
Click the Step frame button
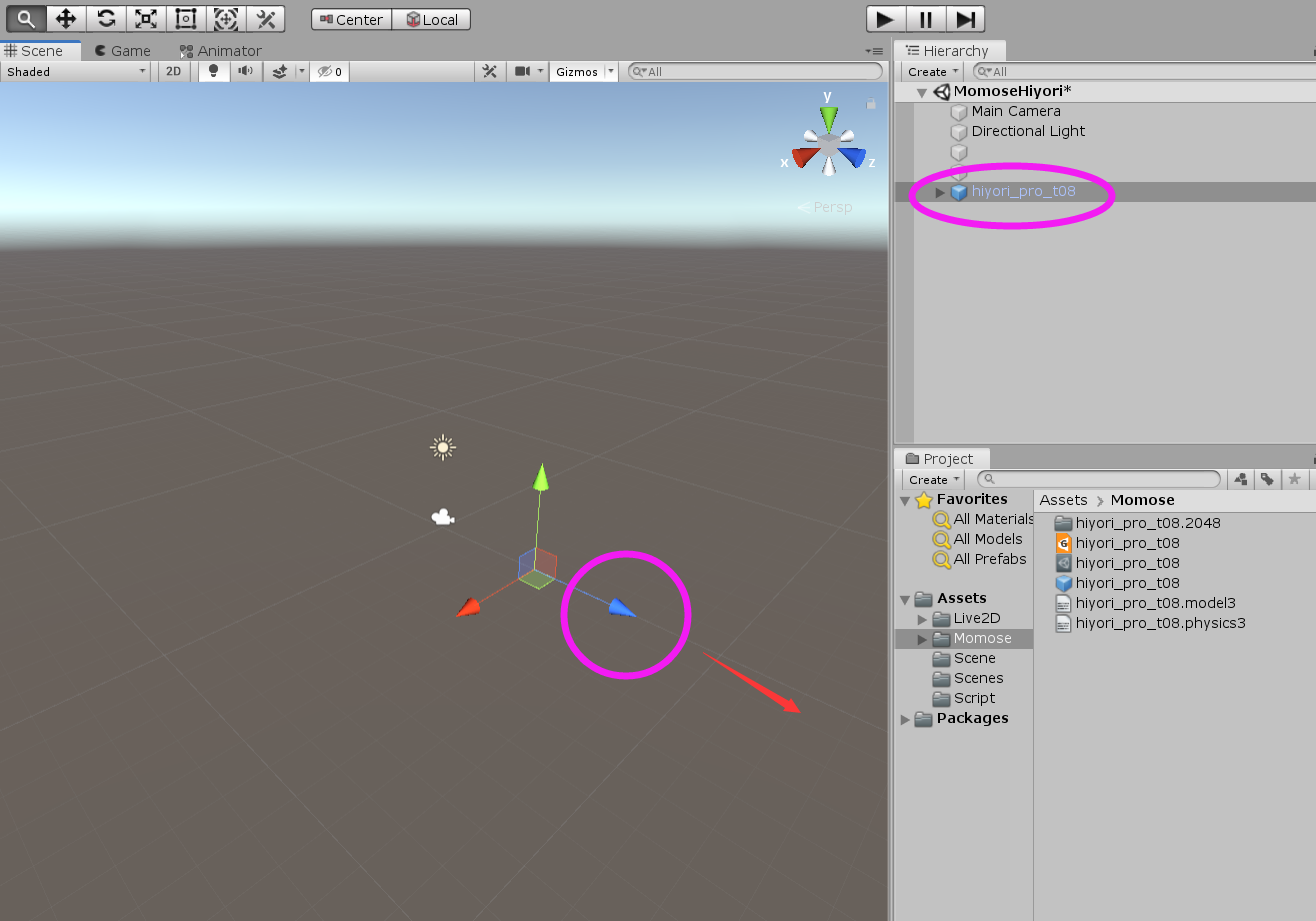coord(965,19)
